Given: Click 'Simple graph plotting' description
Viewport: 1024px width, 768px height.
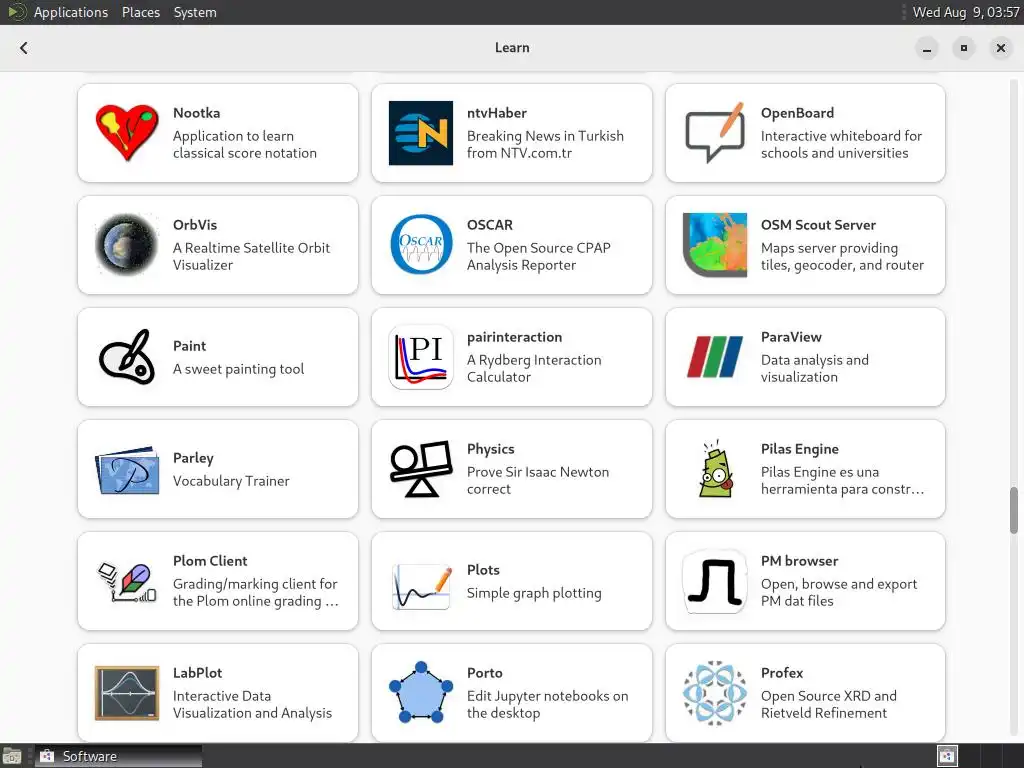Looking at the screenshot, I should tap(534, 593).
